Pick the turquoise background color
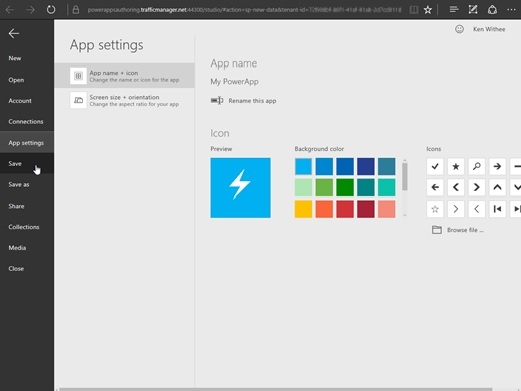The image size is (521, 391). (x=387, y=187)
